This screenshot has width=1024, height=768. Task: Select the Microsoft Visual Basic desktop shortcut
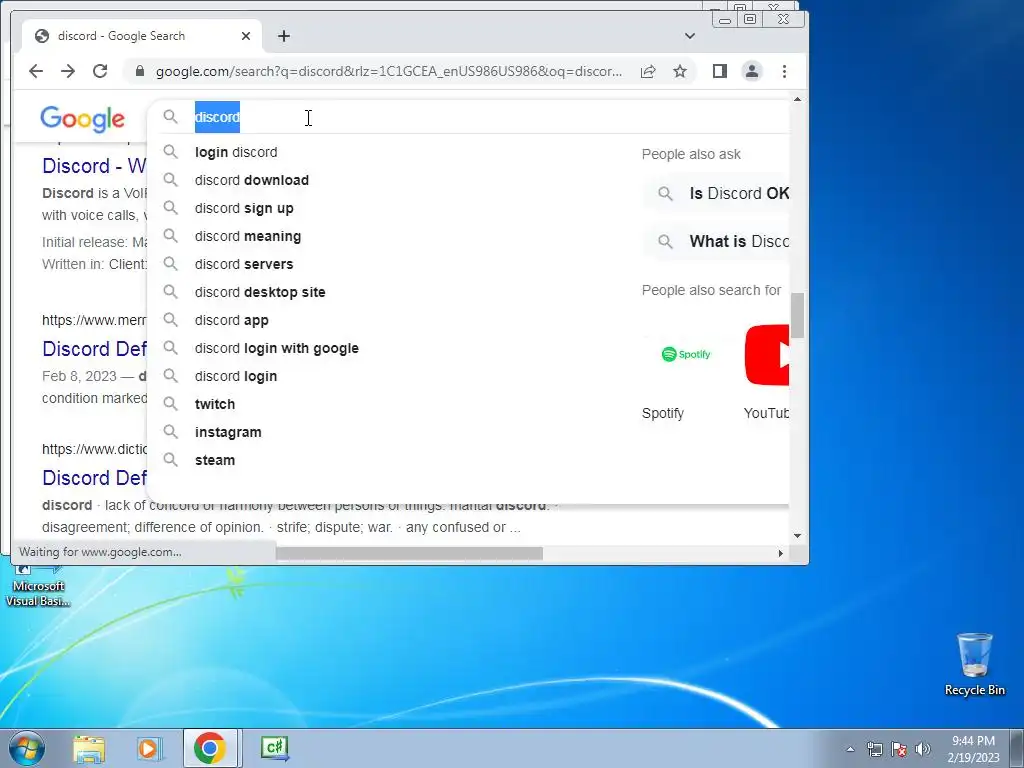[38, 586]
